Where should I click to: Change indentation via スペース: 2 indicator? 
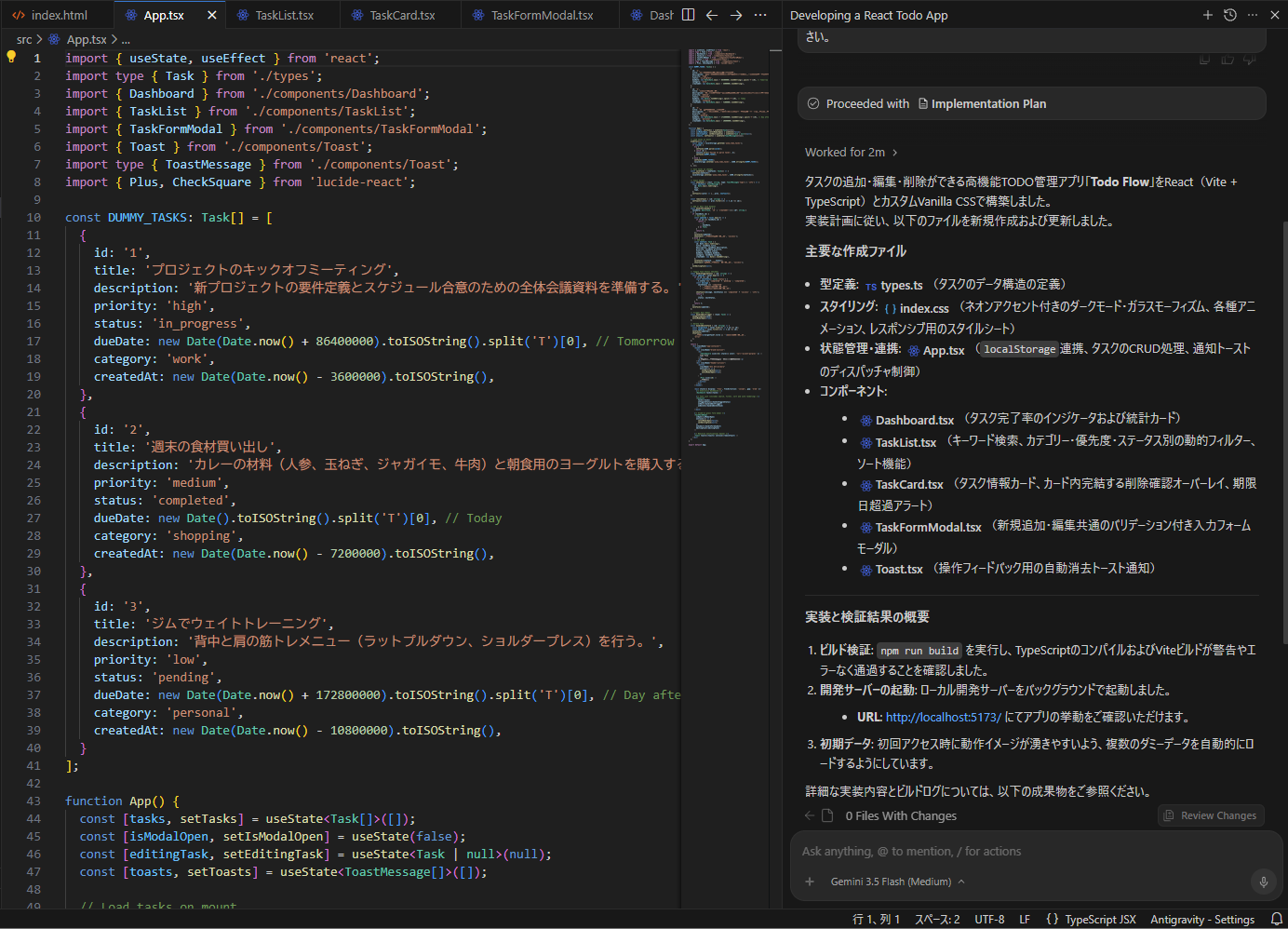click(x=937, y=919)
